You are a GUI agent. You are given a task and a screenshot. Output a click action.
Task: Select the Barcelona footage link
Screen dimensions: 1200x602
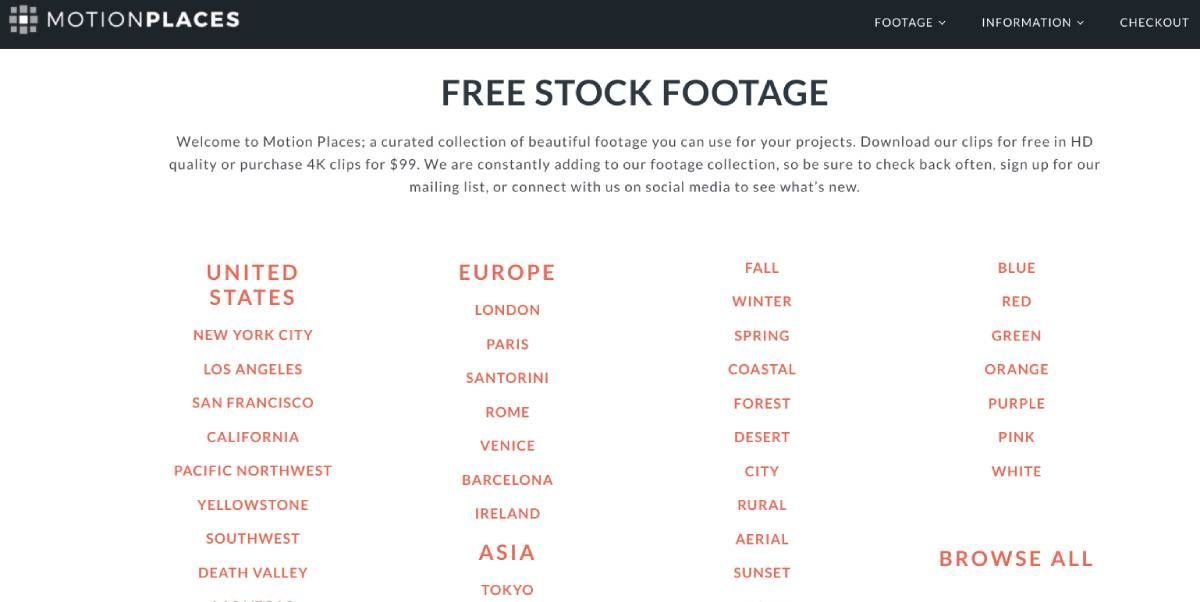coord(507,480)
